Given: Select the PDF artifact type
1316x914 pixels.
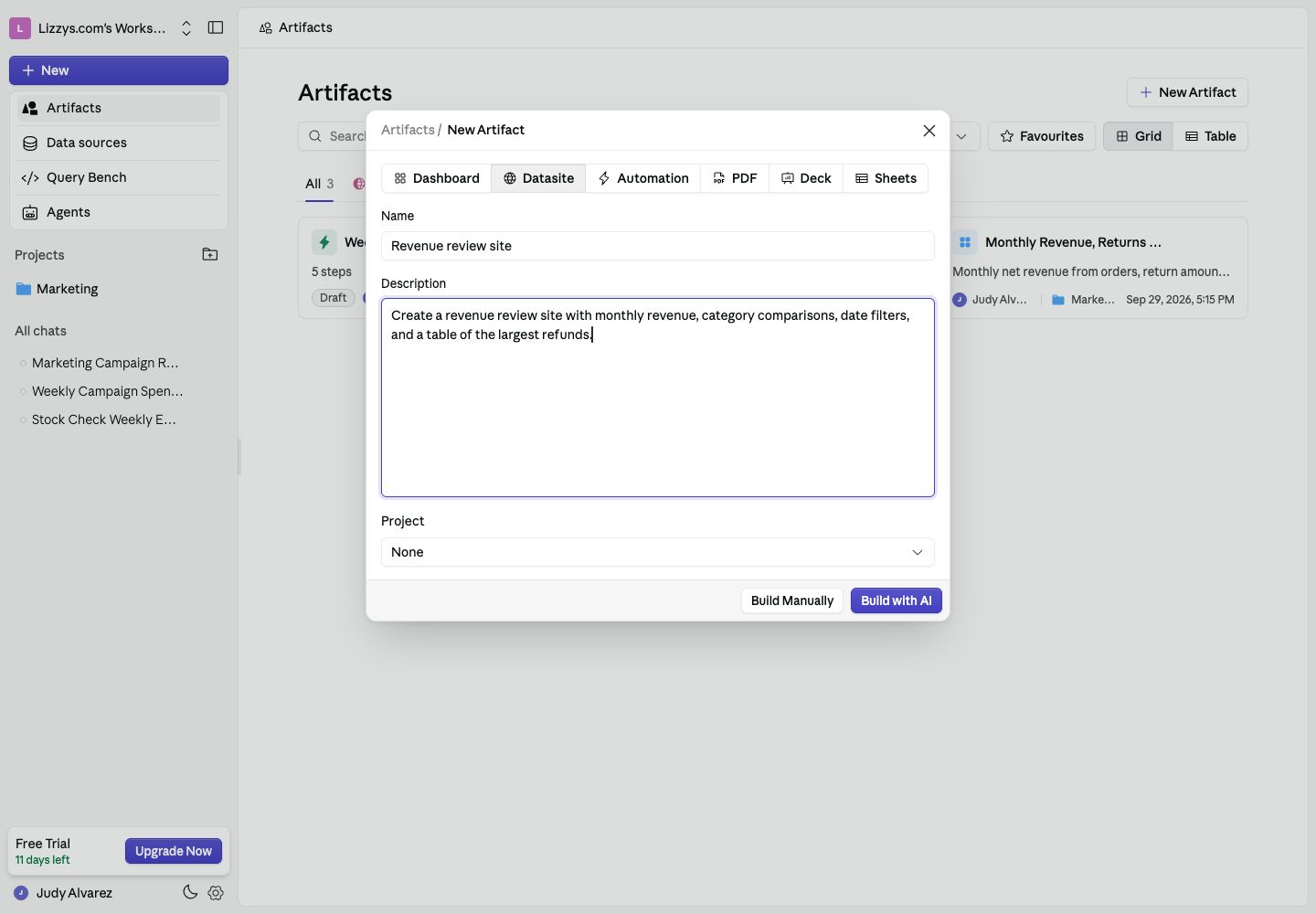Looking at the screenshot, I should 735,178.
